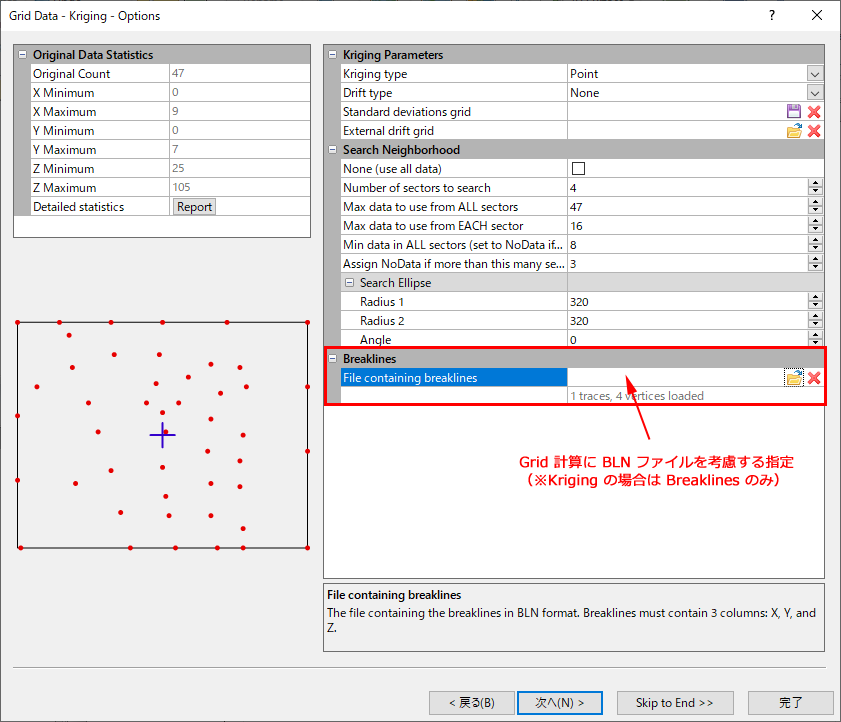Open the Drift type dropdown
Image resolution: width=841 pixels, height=722 pixels.
click(x=815, y=93)
